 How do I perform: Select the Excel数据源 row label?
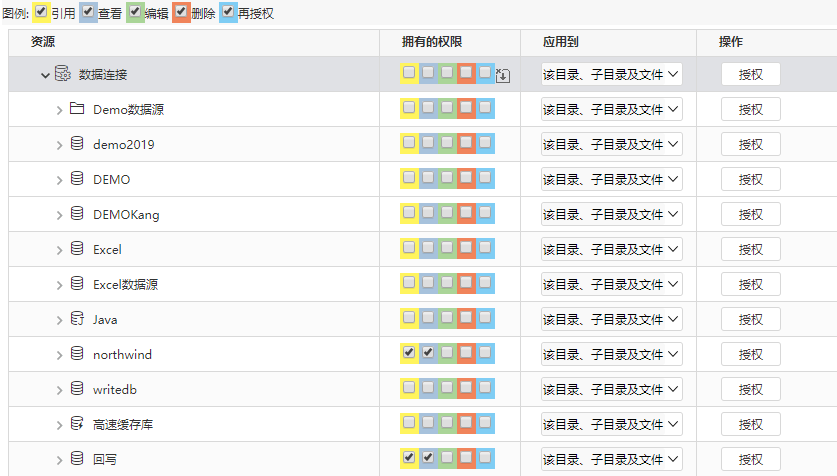coord(125,284)
